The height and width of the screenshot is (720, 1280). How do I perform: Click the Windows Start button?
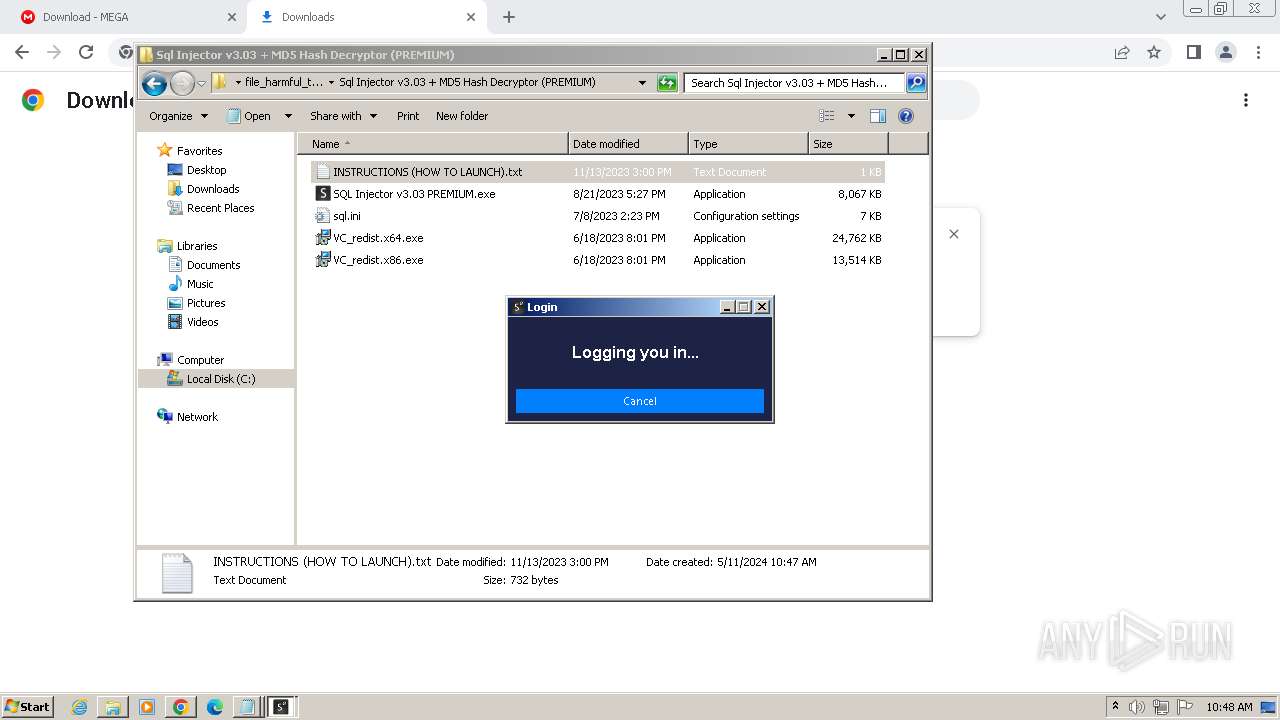[28, 707]
